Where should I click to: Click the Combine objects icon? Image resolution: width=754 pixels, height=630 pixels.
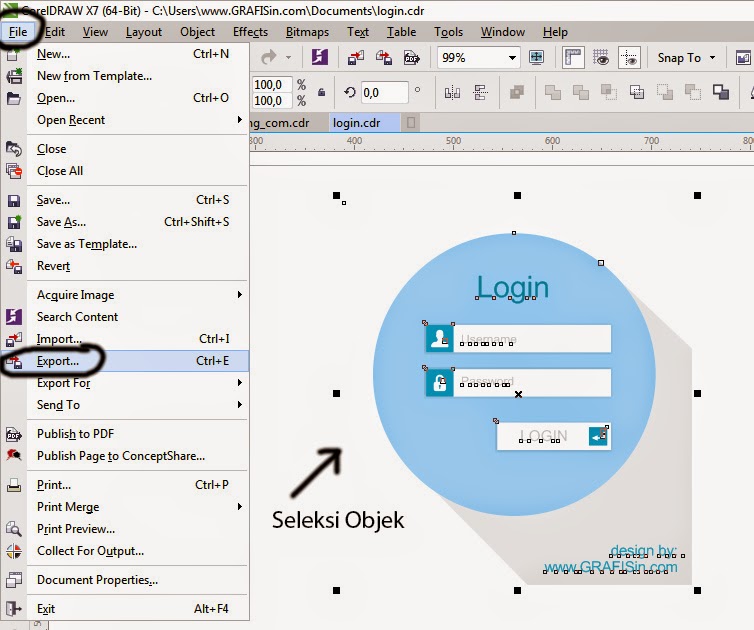pos(517,92)
